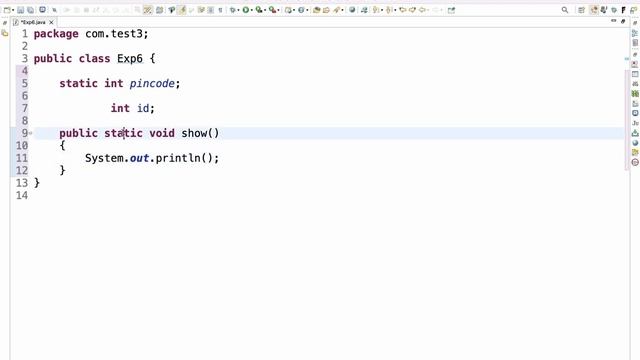Click 'Exp6' class name on line 3
This screenshot has height=360, width=640.
130,58
